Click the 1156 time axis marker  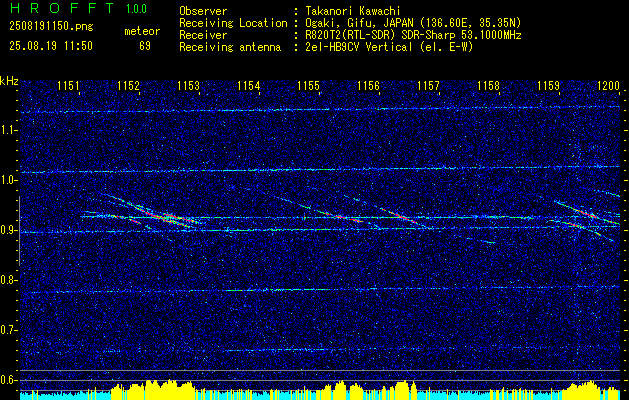coord(369,85)
